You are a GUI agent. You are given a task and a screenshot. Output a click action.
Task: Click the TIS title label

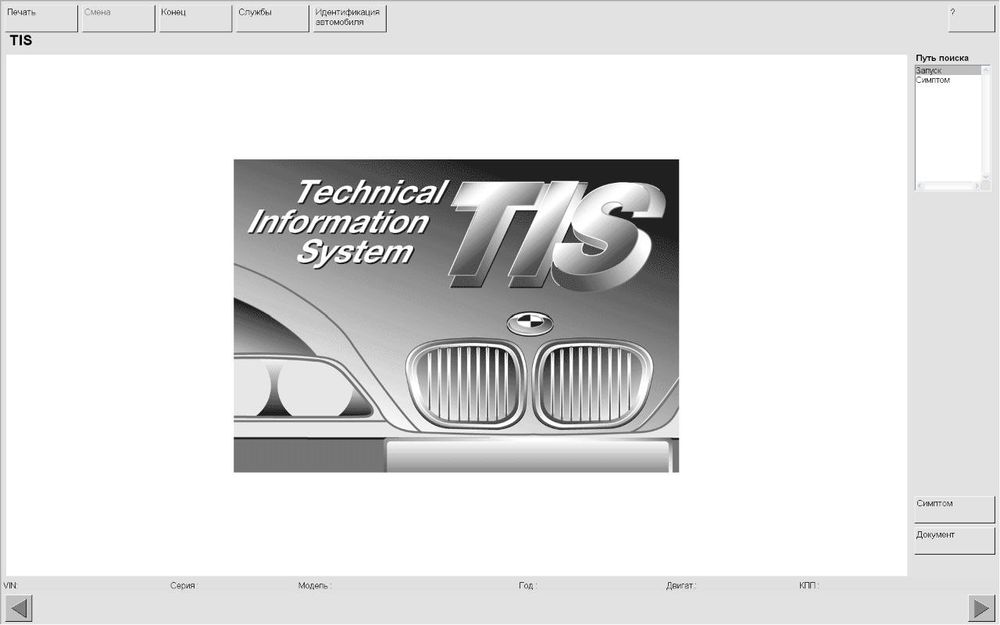[20, 40]
